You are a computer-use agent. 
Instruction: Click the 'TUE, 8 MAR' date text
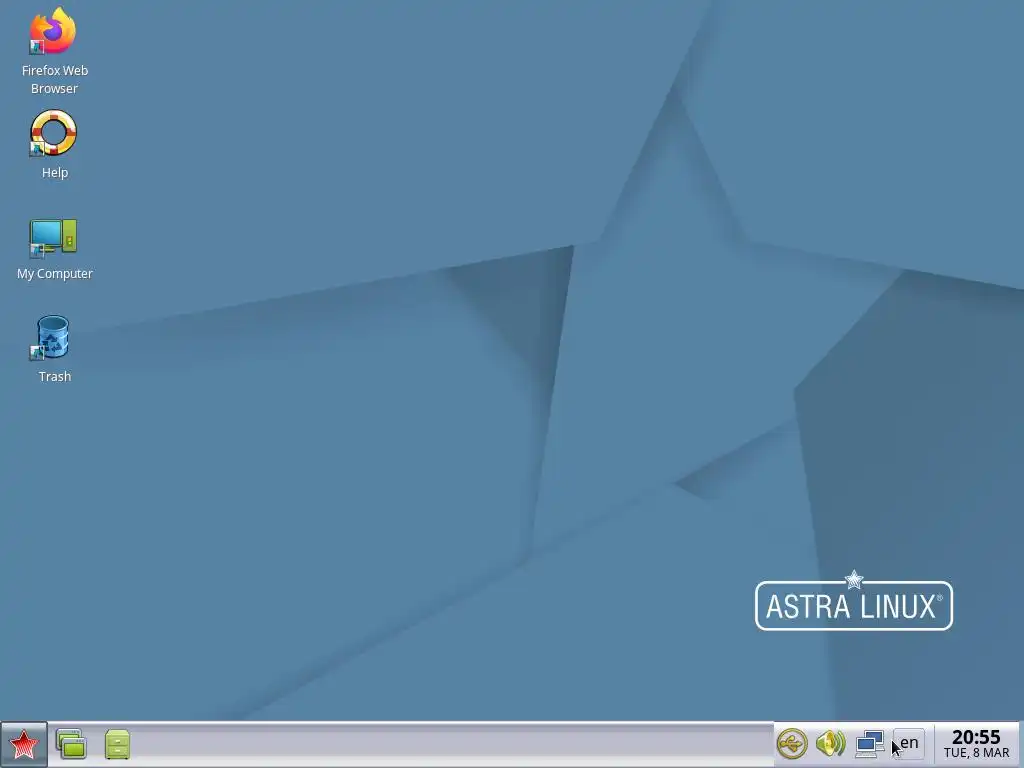(x=976, y=753)
